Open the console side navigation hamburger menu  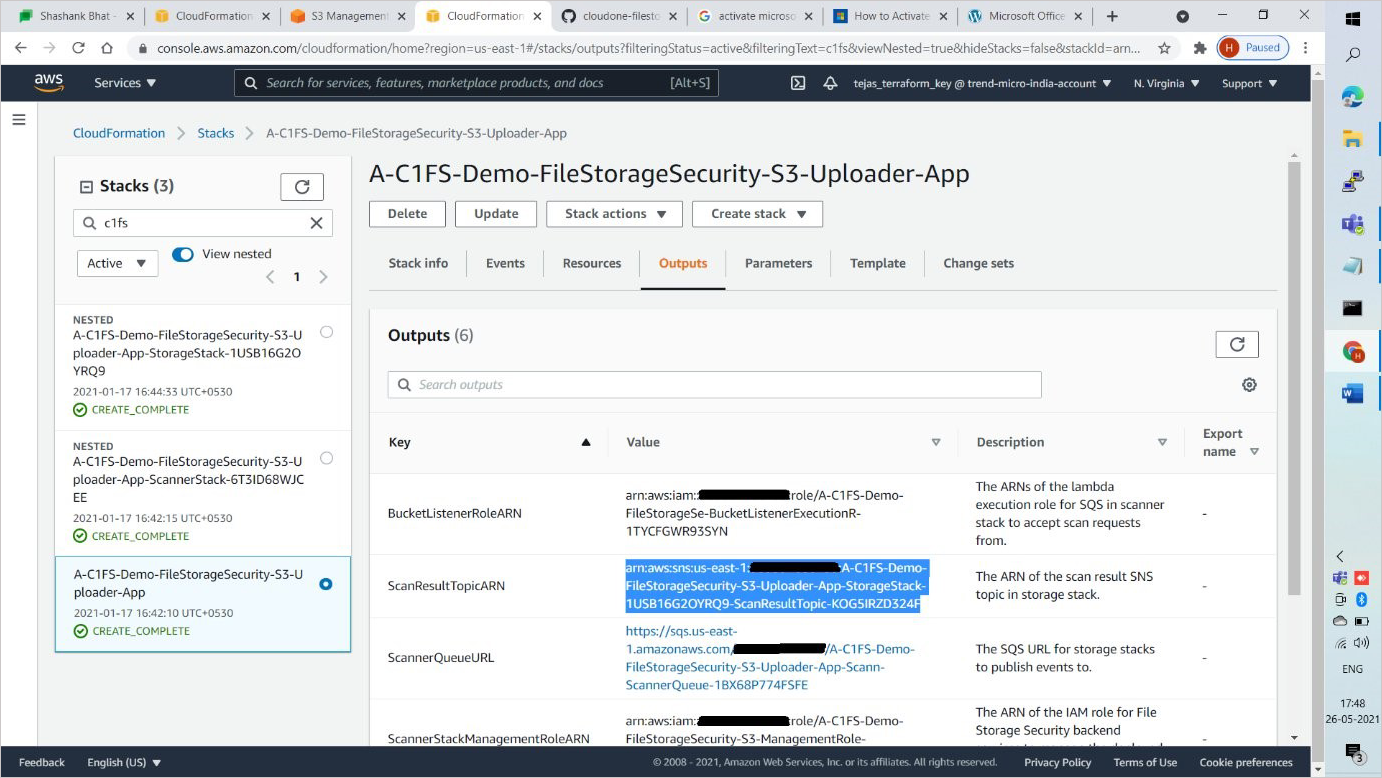pyautogui.click(x=18, y=120)
